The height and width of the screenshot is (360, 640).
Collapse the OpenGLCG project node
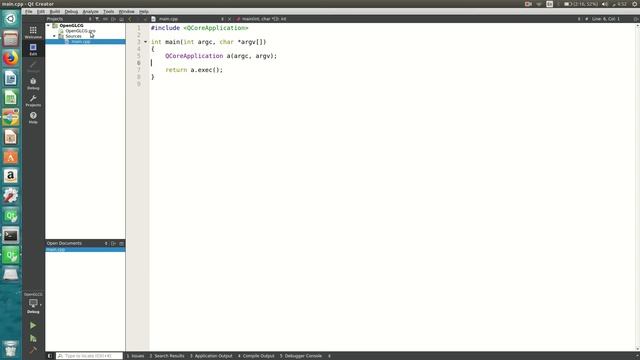pos(48,25)
